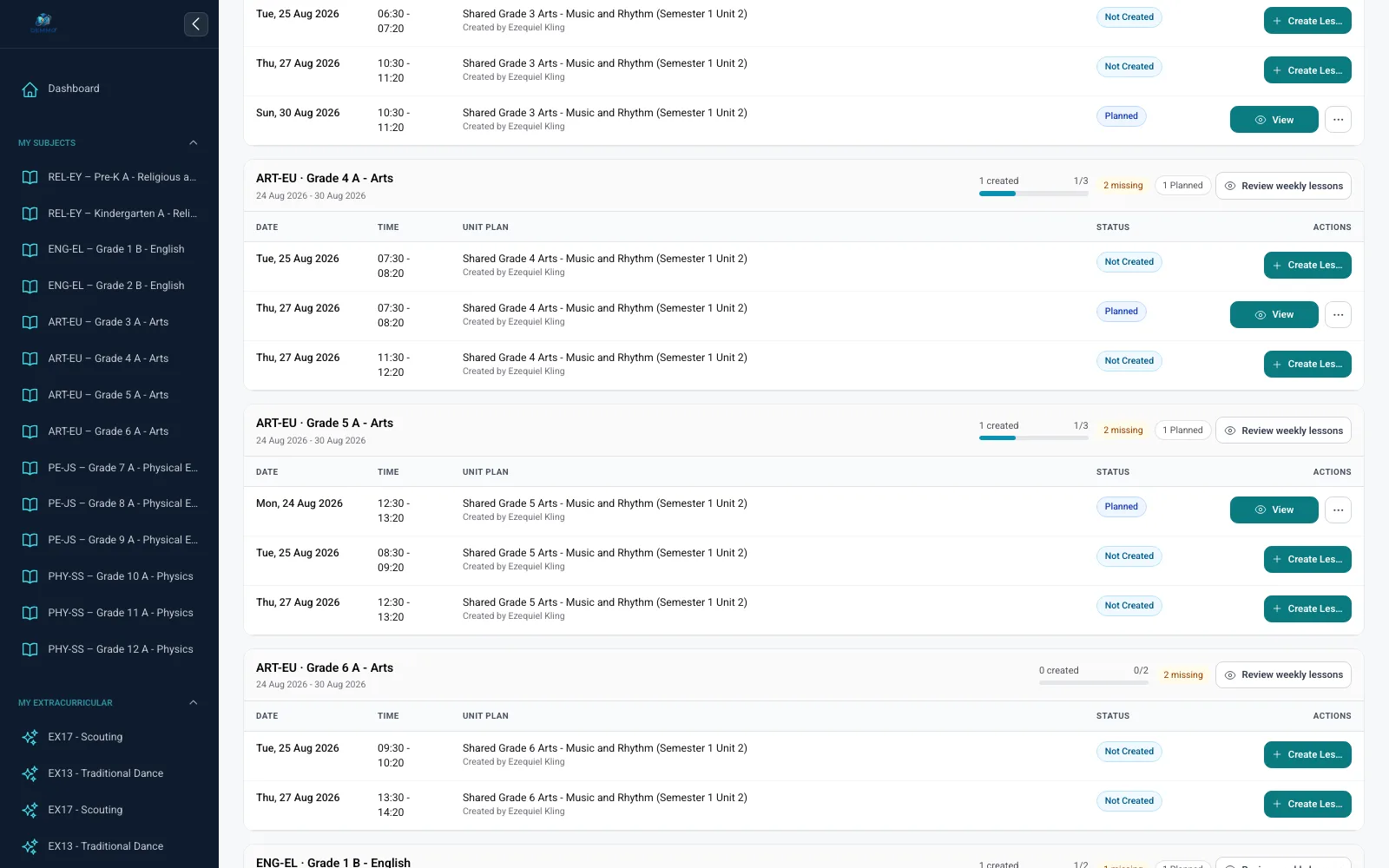Collapse the My Extracurricular section
Image resolution: width=1389 pixels, height=868 pixels.
tap(194, 702)
